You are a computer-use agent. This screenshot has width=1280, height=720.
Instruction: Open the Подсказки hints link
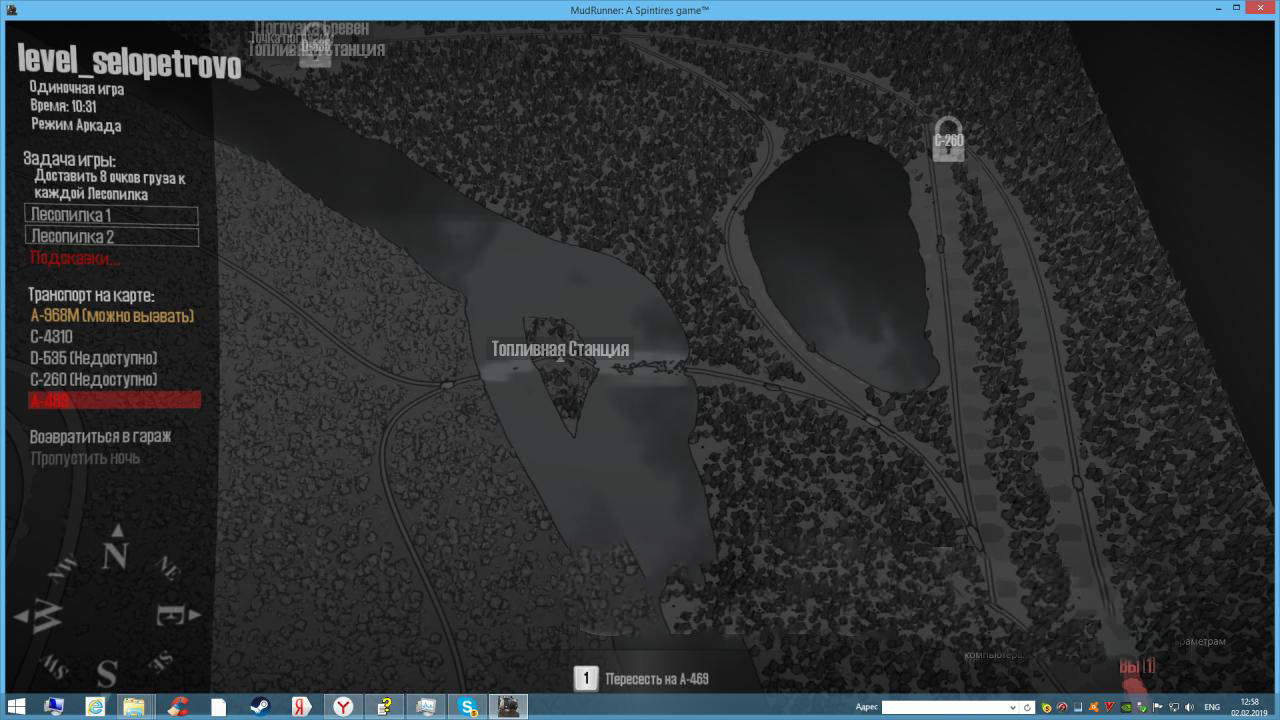[74, 259]
